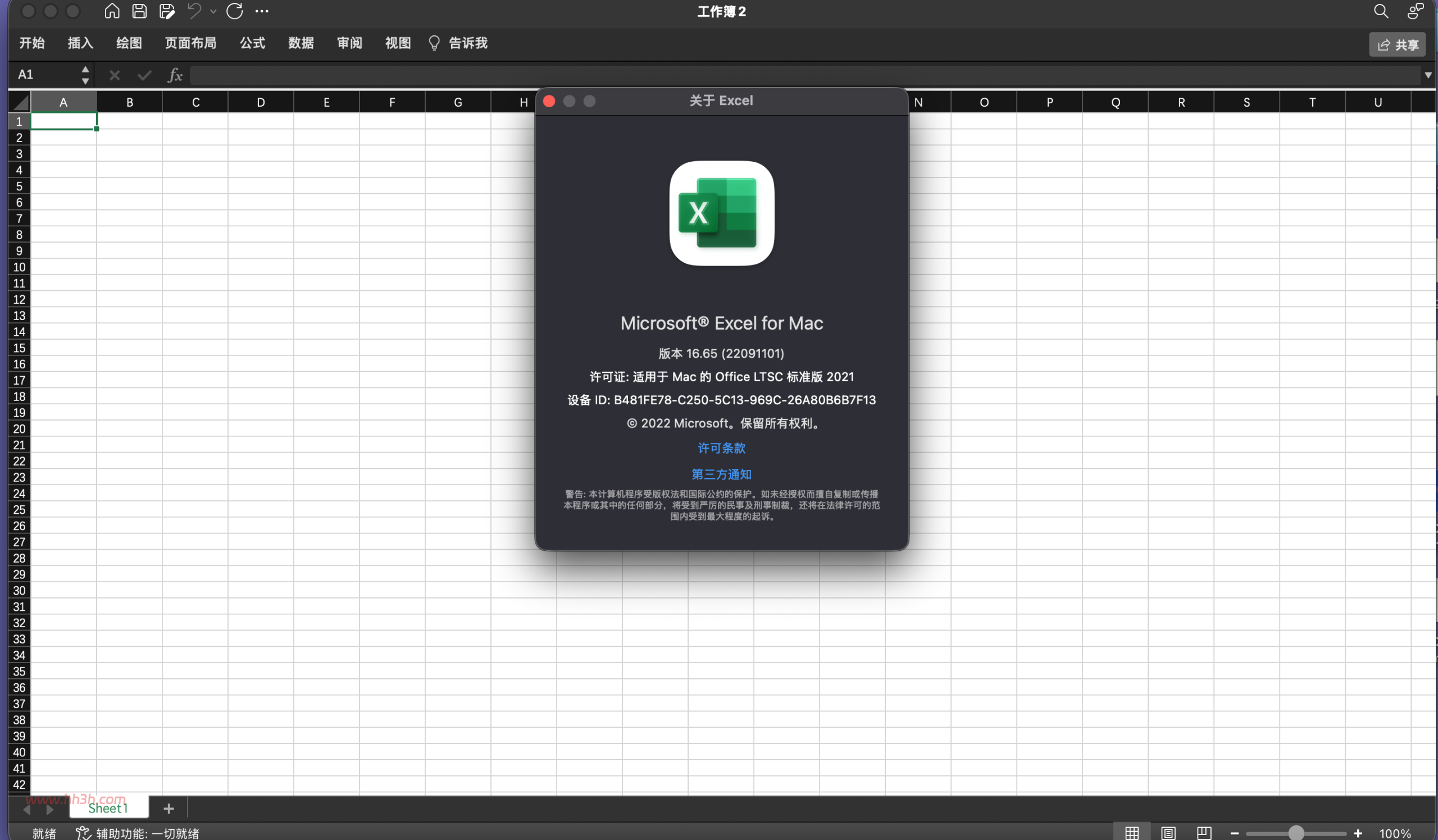Click the fx insert function icon
1438x840 pixels.
[175, 75]
